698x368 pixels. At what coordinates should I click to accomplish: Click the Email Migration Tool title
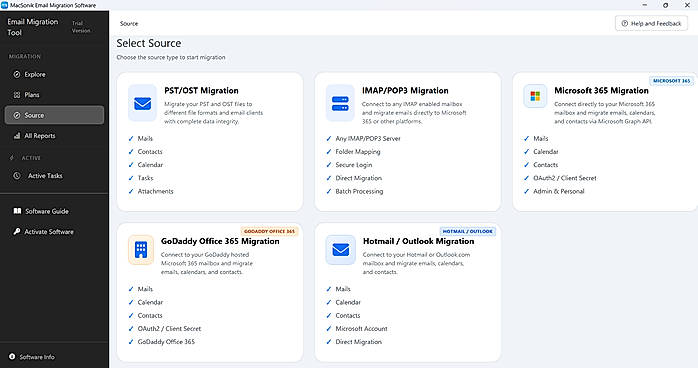(32, 27)
